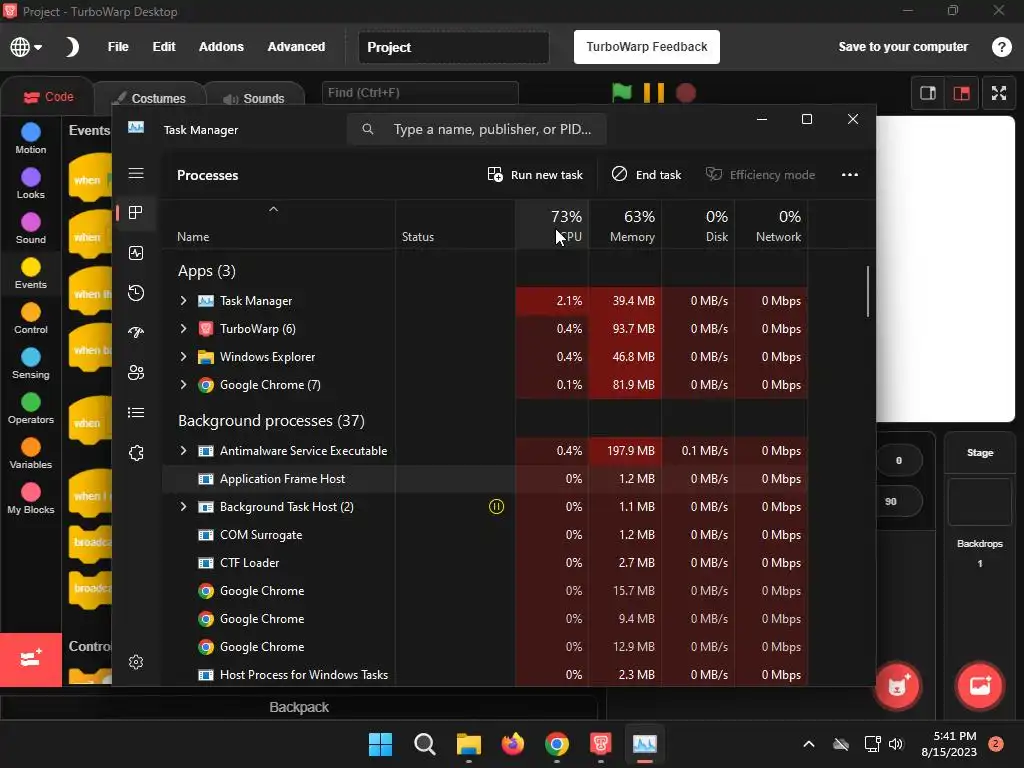
Task: Click Task Manager vertical scrollbar thumb
Action: pos(867,291)
